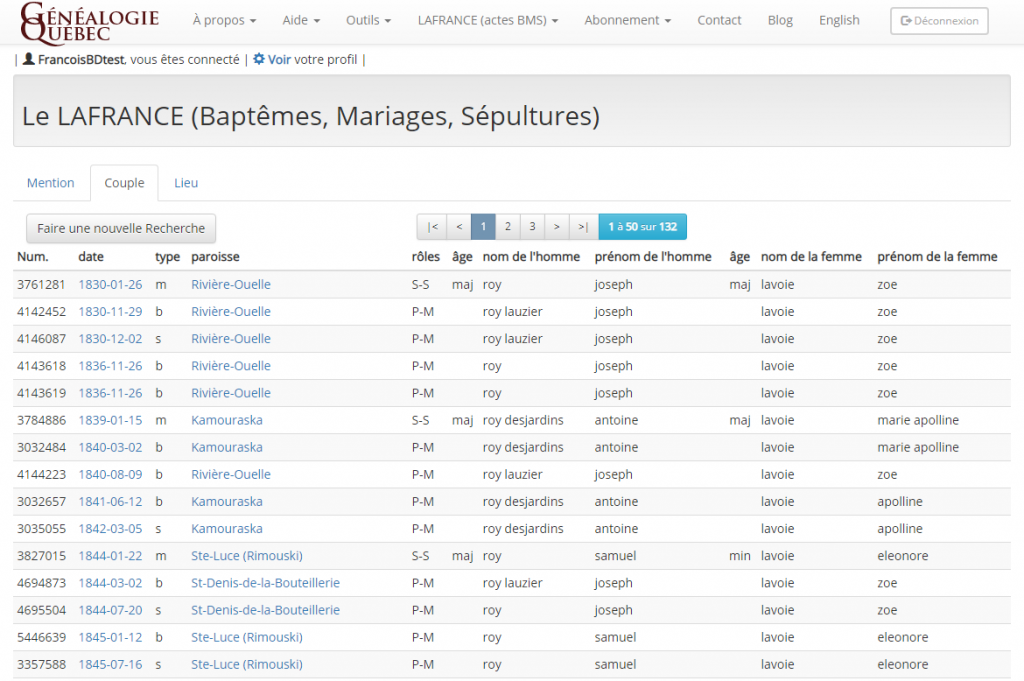Click 'prénom de la femme' column header
The width and height of the screenshot is (1024, 681).
[937, 257]
